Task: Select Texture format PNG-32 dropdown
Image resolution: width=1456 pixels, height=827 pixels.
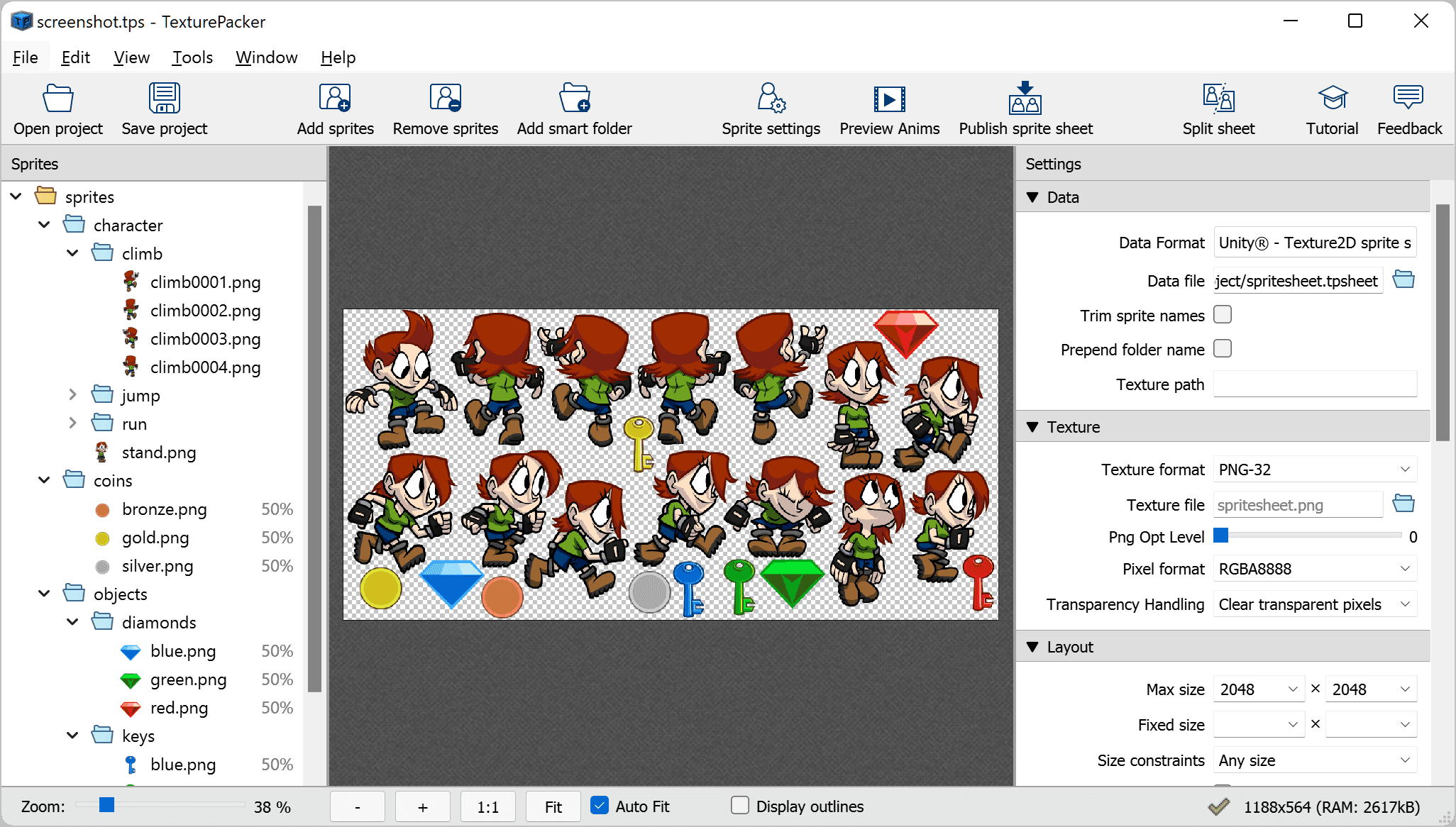Action: [x=1314, y=470]
